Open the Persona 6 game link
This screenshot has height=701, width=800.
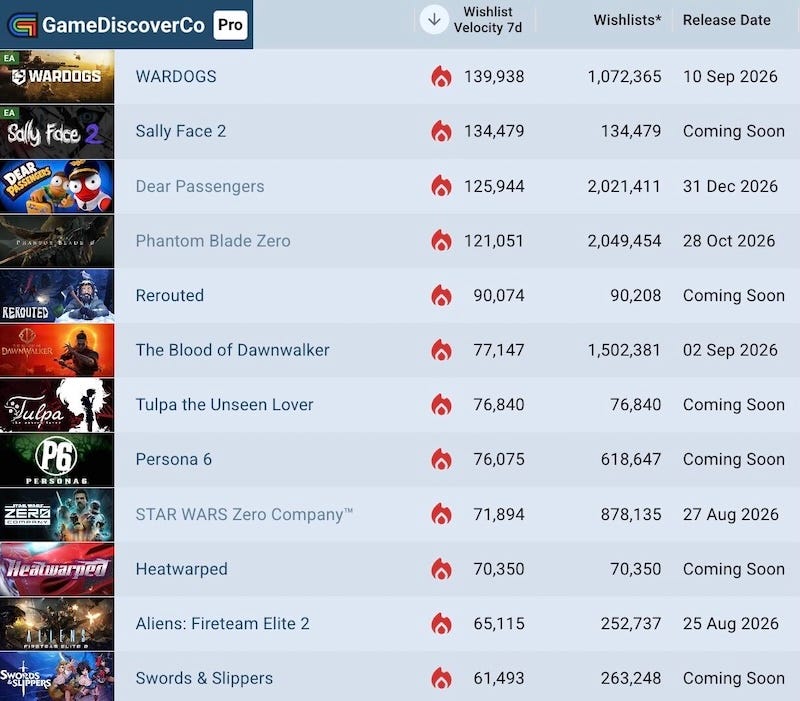click(x=173, y=459)
